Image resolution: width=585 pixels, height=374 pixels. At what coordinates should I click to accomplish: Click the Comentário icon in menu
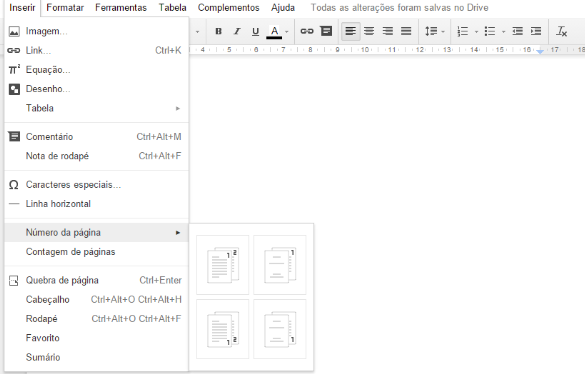[14, 137]
